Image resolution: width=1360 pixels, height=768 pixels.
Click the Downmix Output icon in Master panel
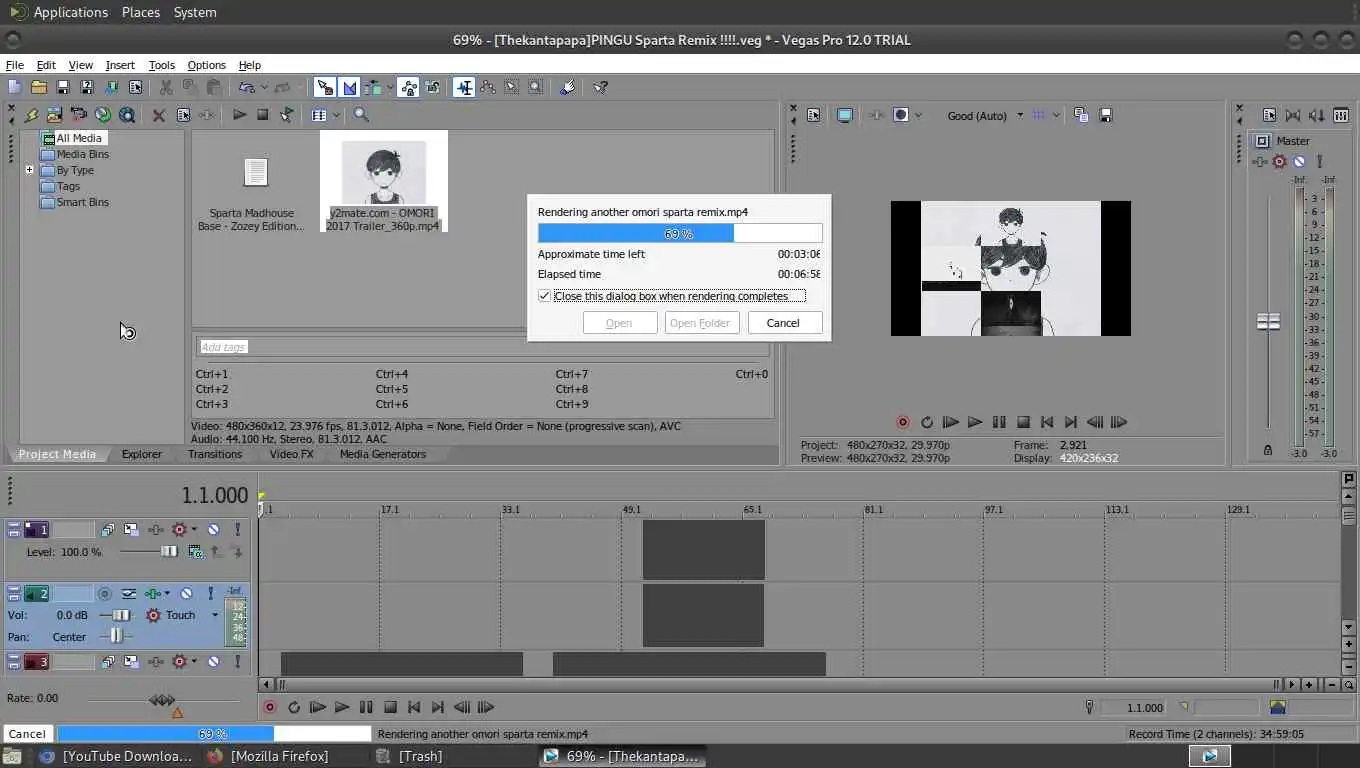[1293, 115]
